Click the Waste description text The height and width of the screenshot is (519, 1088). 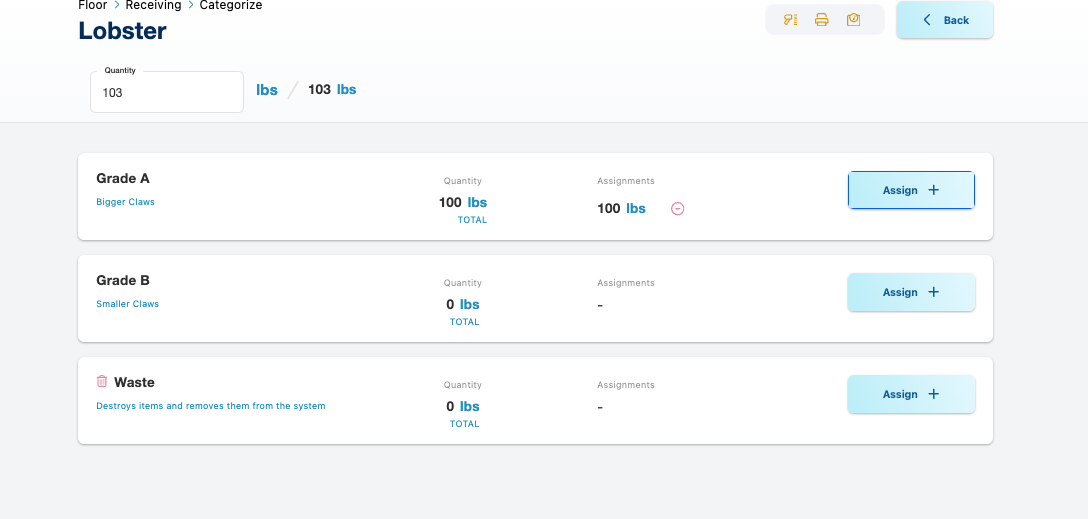pos(210,406)
